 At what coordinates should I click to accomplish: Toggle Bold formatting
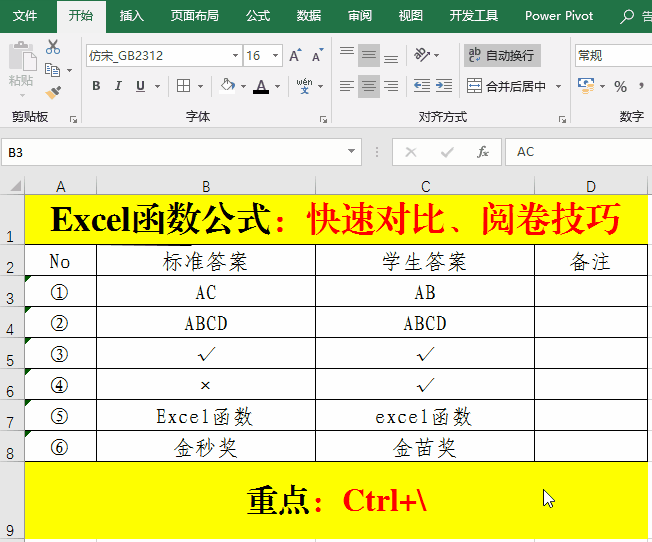tap(96, 86)
